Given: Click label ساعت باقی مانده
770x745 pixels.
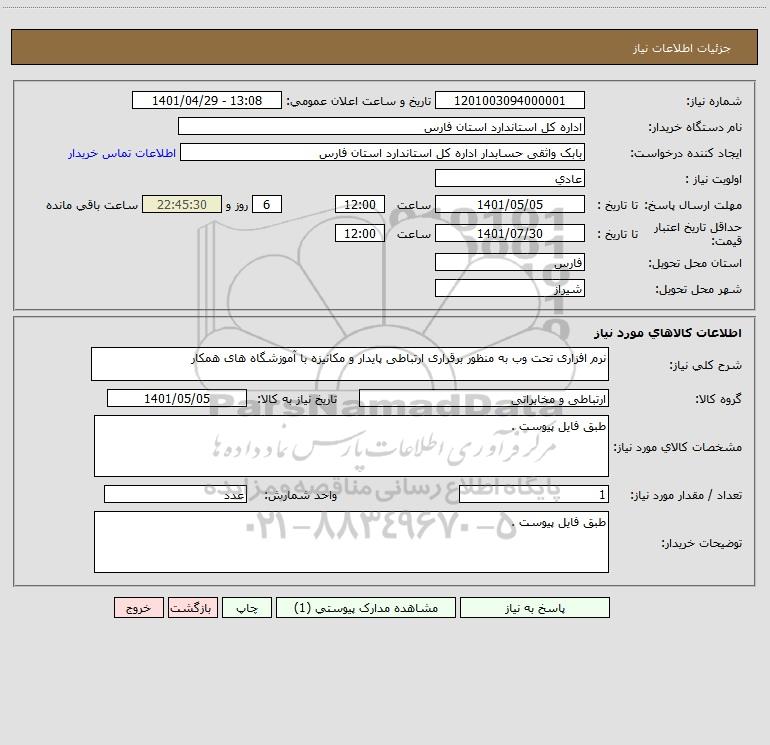Looking at the screenshot, I should (92, 205).
